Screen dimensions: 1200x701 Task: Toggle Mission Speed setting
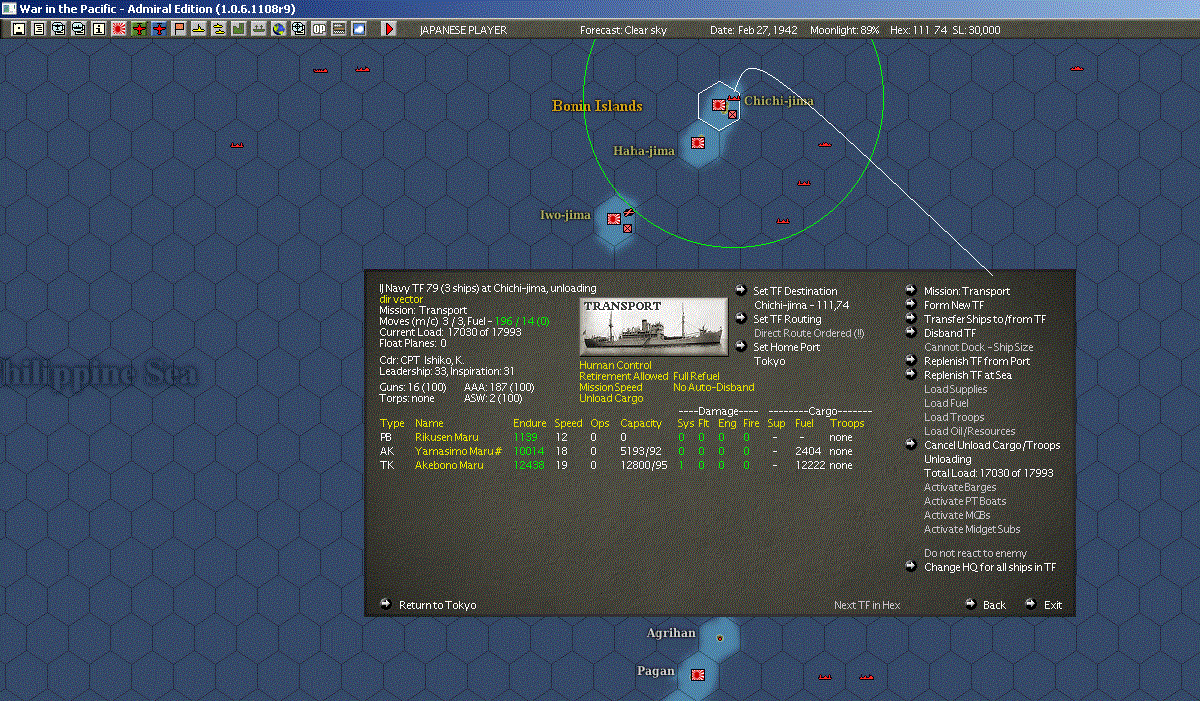point(611,387)
